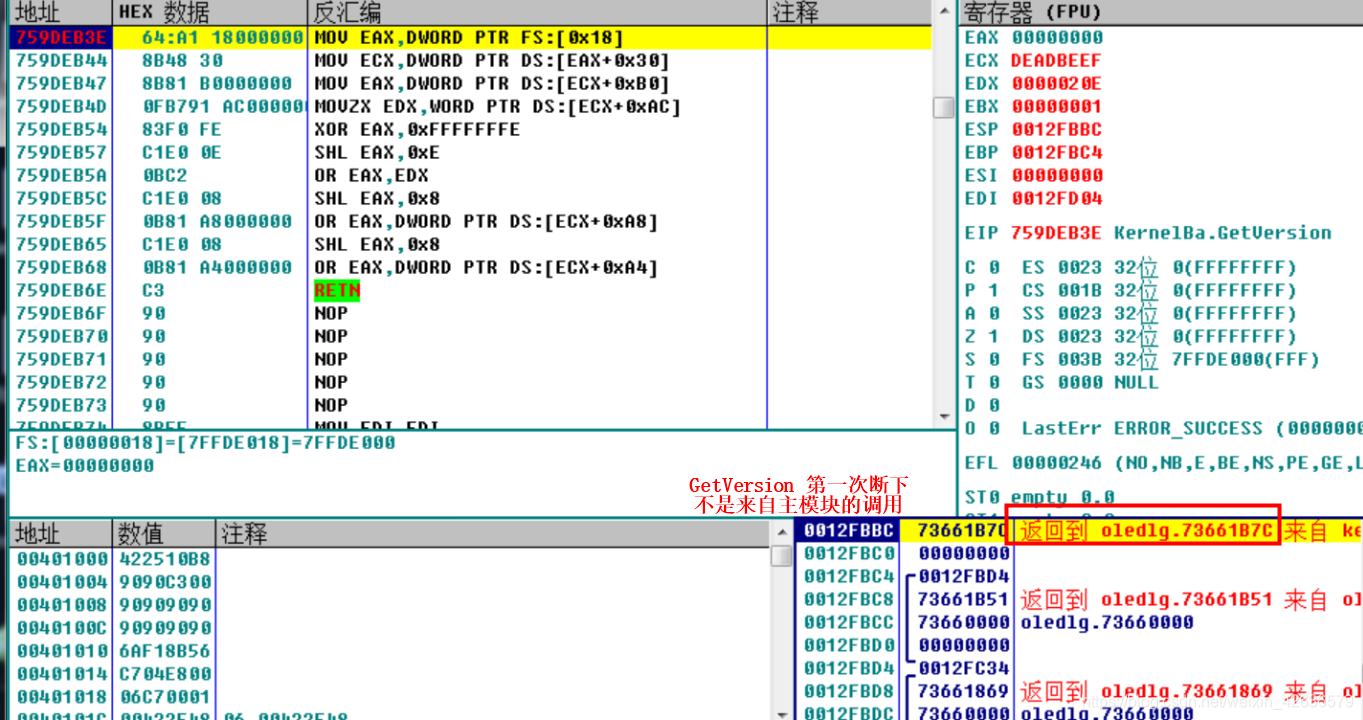Select instruction XOR EAX,0xFFFFFFFE
1363x720 pixels.
[x=417, y=130]
